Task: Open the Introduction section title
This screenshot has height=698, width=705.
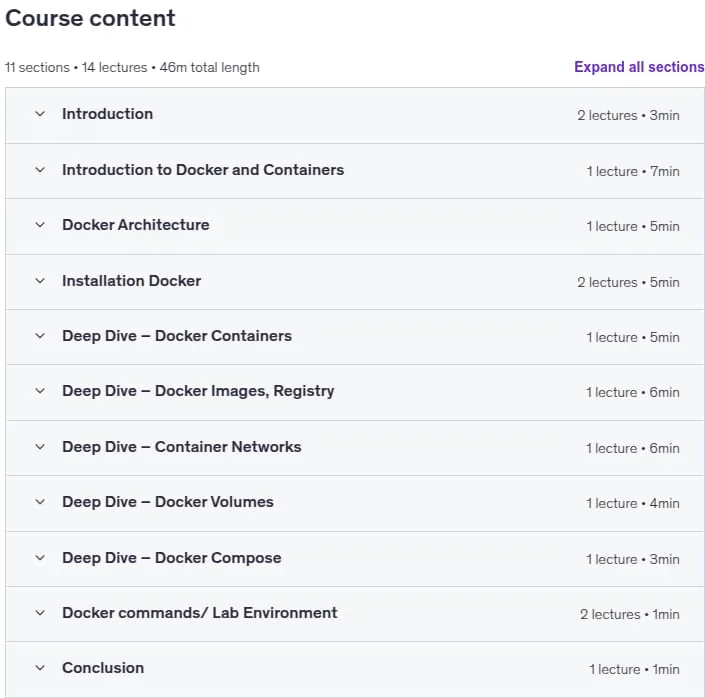Action: point(107,114)
